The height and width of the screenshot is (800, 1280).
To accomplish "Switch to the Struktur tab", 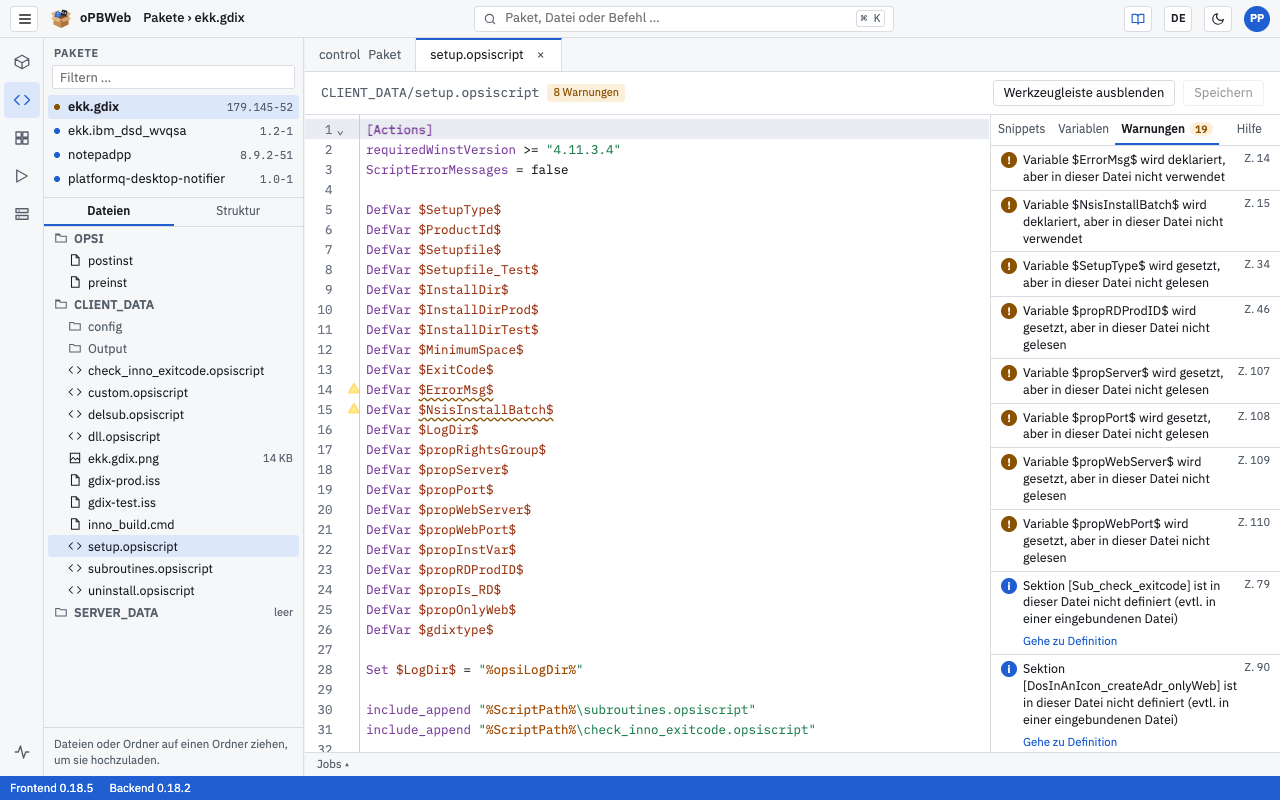I will 238,211.
